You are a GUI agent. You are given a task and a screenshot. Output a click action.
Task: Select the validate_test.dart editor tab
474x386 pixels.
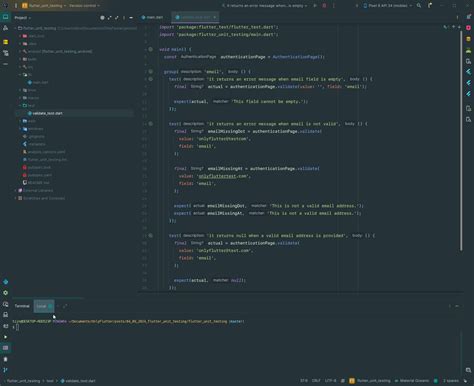click(x=195, y=17)
